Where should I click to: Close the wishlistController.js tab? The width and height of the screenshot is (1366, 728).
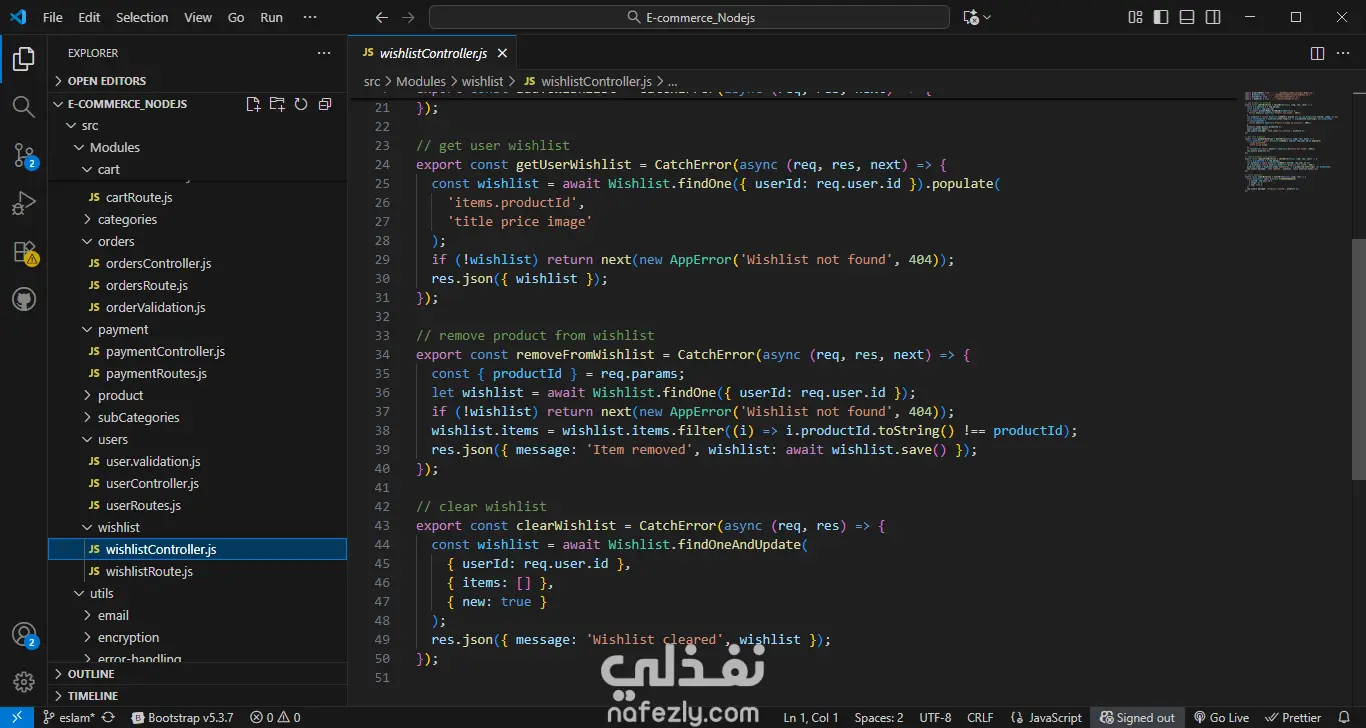pyautogui.click(x=502, y=53)
